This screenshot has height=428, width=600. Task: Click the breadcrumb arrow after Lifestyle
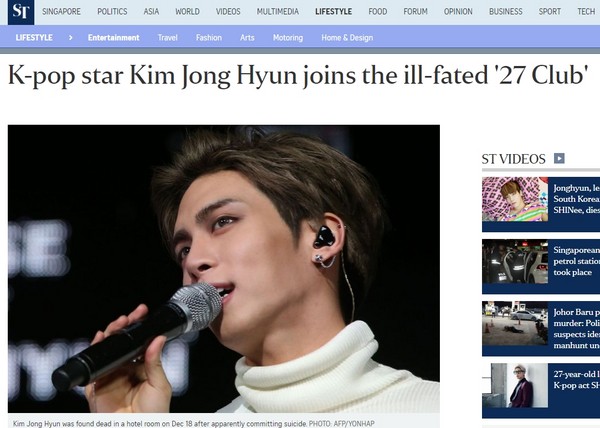pyautogui.click(x=70, y=37)
